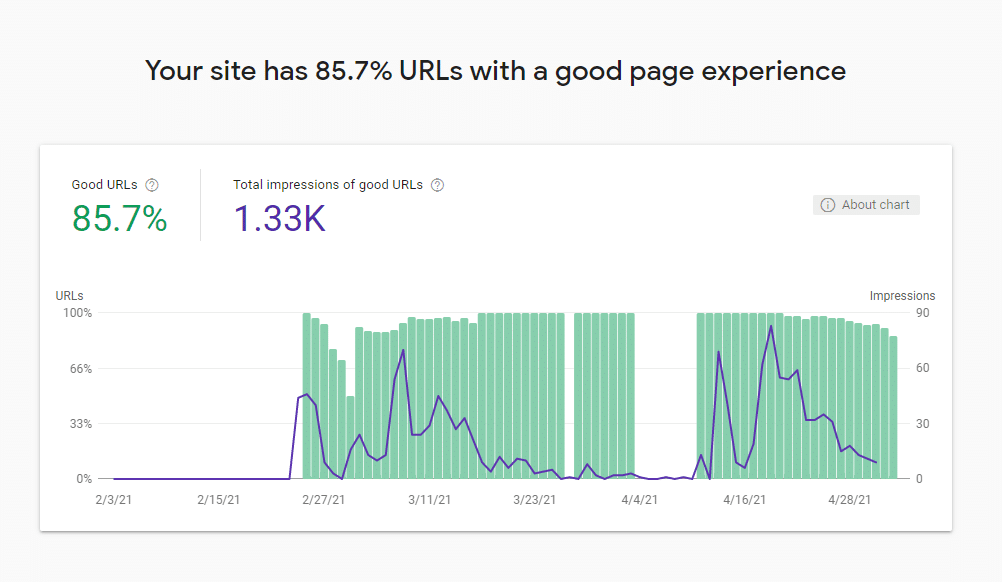Click the URLs axis label on the left

coord(68,295)
